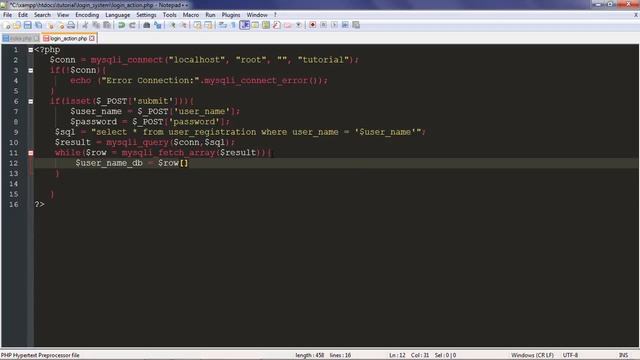Click the select query string on line 9
Image resolution: width=640 pixels, height=360 pixels.
(256, 132)
